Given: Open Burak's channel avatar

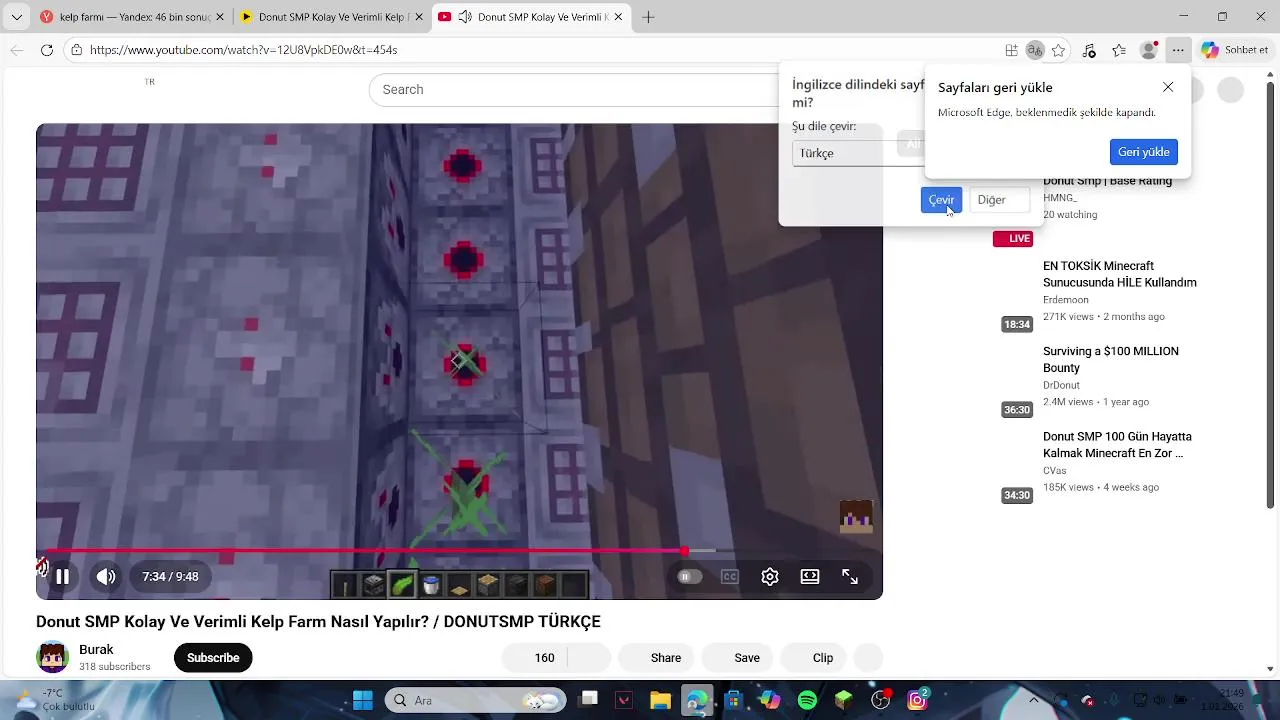Looking at the screenshot, I should click(x=53, y=657).
